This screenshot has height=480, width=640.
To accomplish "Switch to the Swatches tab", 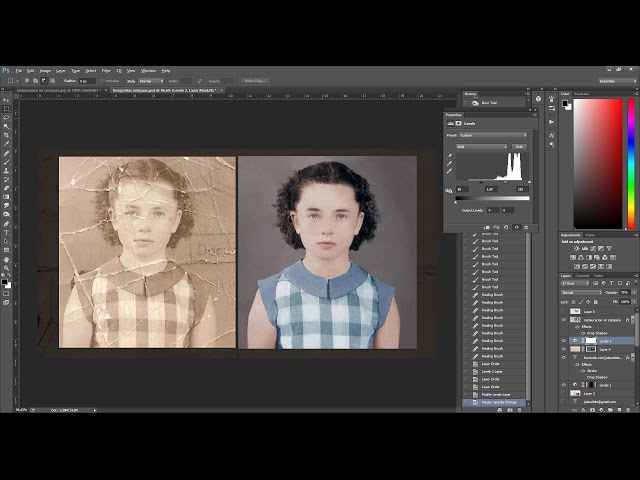I will (582, 93).
